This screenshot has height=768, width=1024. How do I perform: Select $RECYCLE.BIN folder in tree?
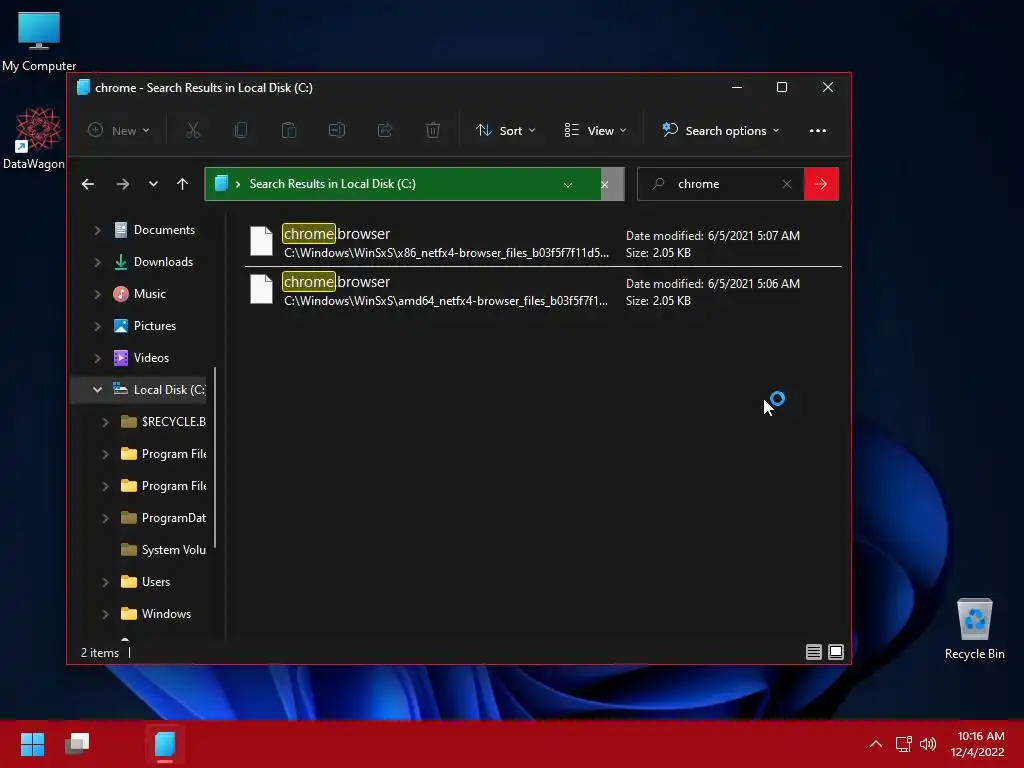[163, 422]
